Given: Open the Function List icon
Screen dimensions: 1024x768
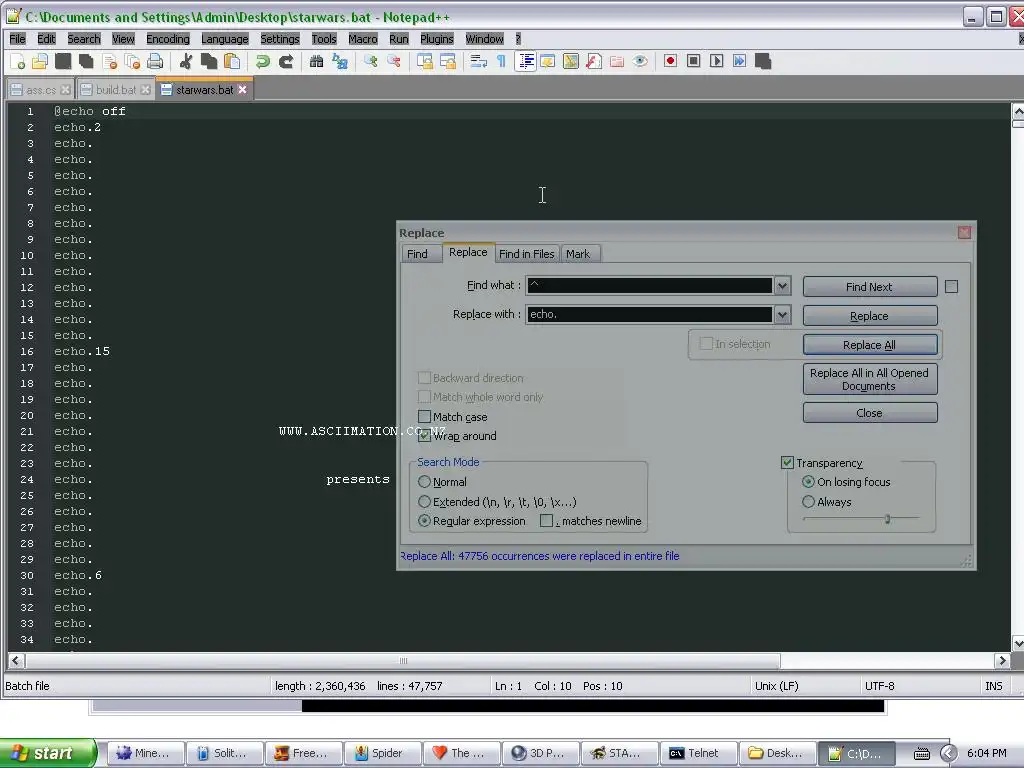Looking at the screenshot, I should pyautogui.click(x=594, y=61).
